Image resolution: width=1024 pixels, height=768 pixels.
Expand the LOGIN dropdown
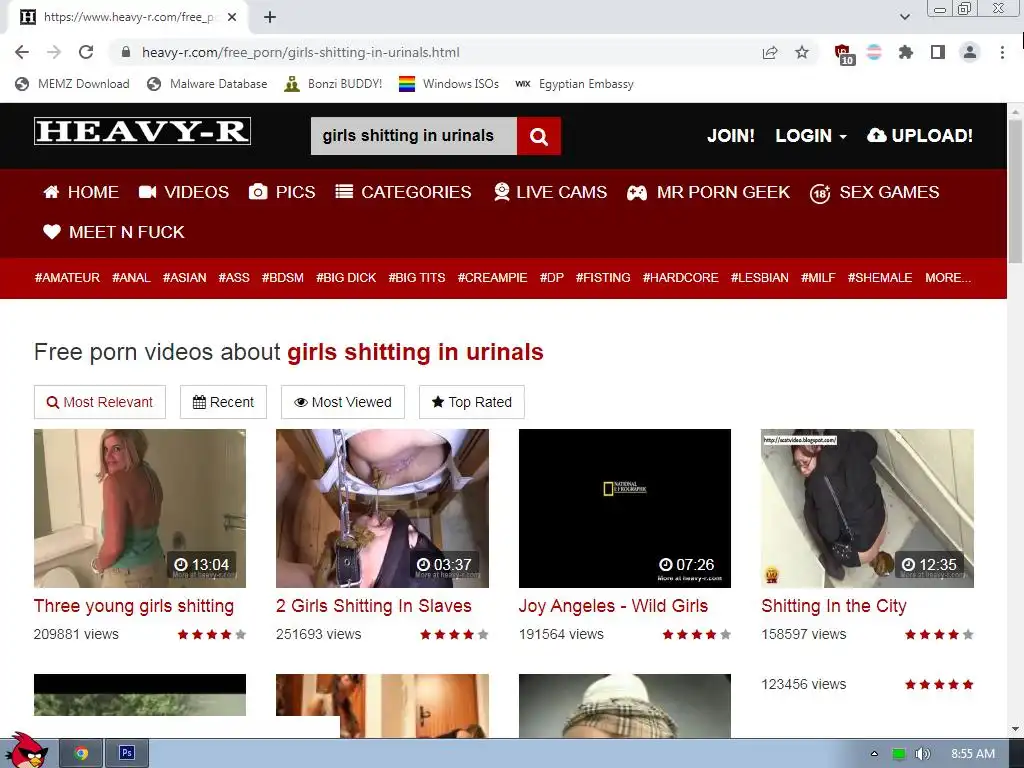tap(810, 136)
